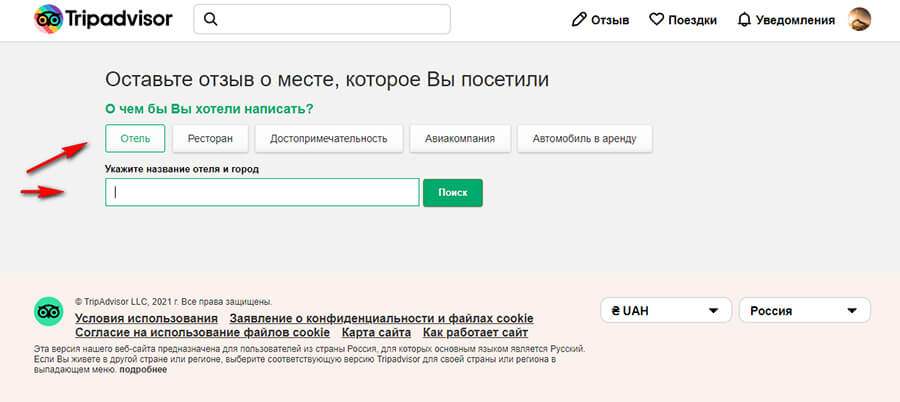
Task: Switch to the Авиакомпания category
Action: point(459,138)
